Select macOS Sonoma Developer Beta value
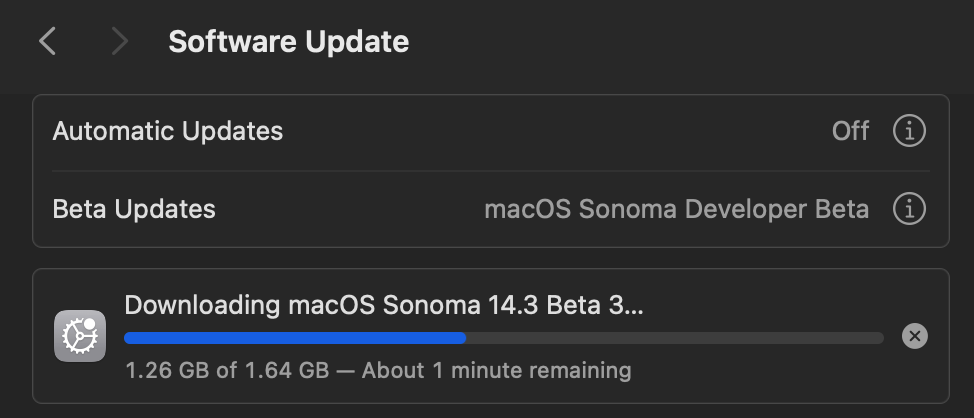 tap(676, 209)
